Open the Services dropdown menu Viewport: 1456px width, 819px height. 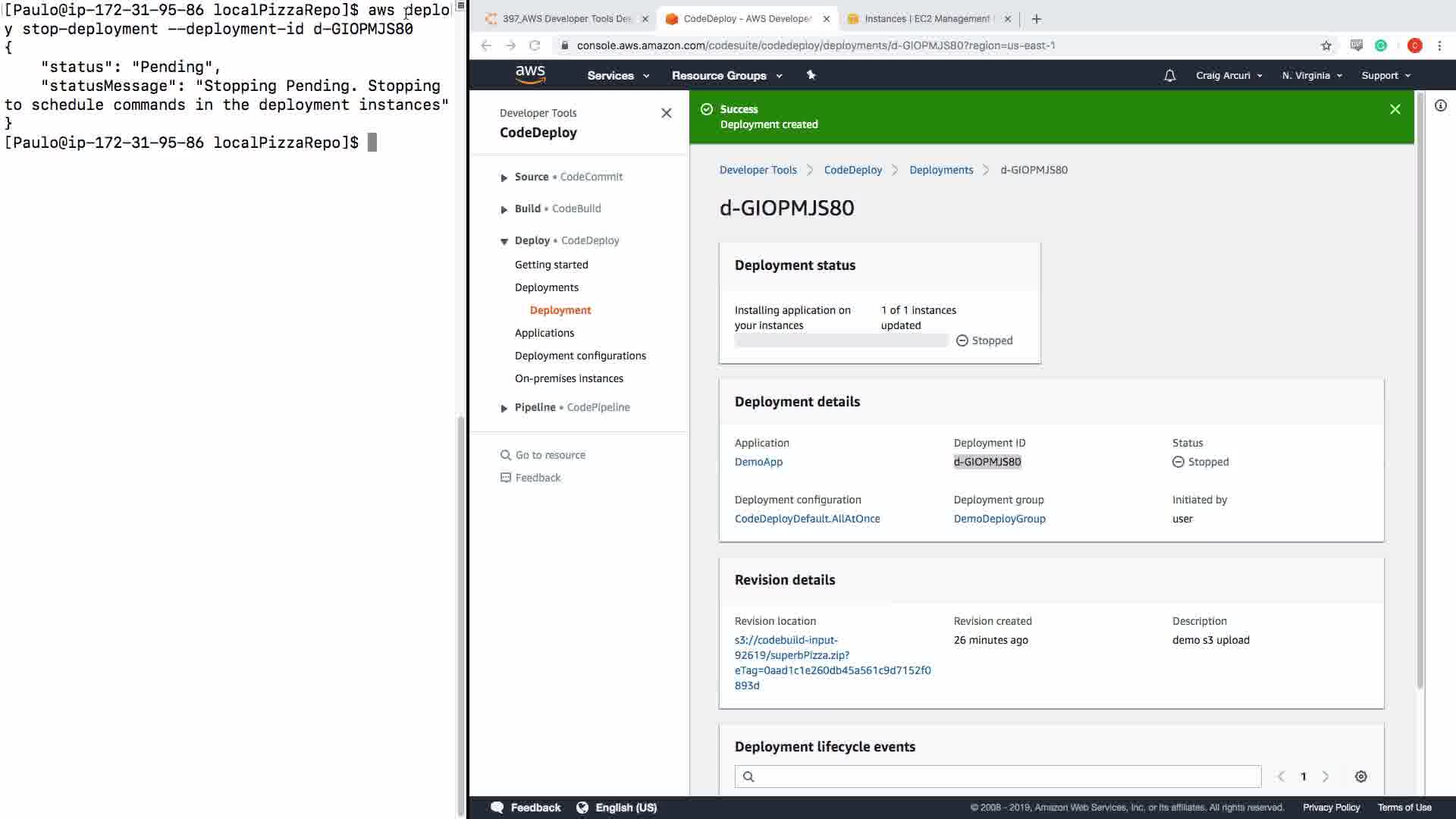(x=617, y=76)
